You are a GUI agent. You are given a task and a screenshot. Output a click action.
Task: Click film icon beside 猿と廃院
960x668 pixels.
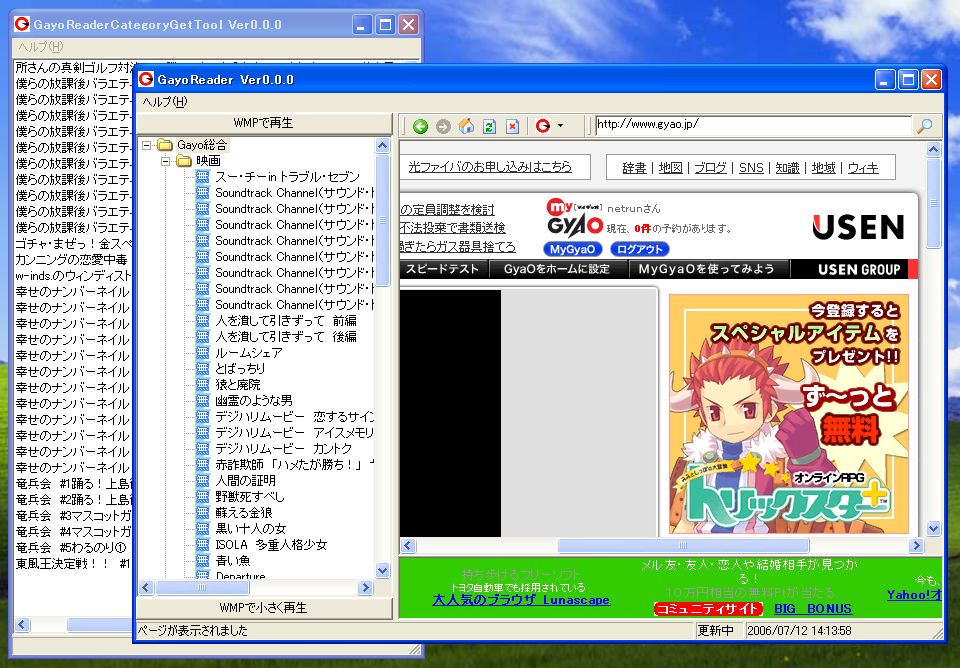tap(203, 385)
